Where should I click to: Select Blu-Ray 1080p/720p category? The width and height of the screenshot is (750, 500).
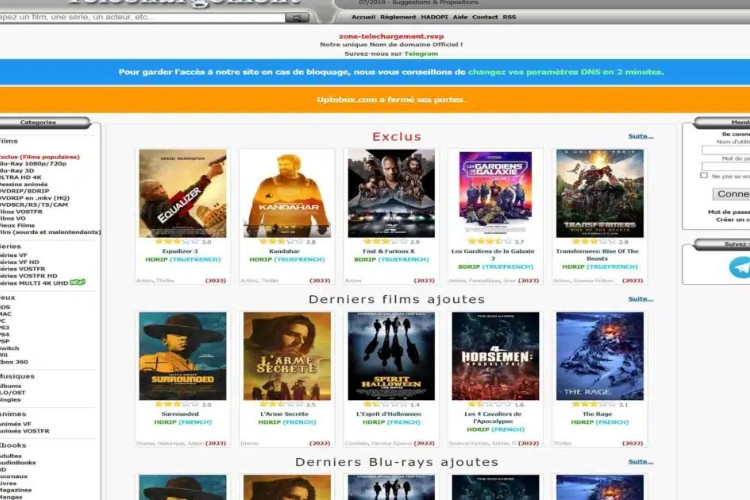click(33, 164)
